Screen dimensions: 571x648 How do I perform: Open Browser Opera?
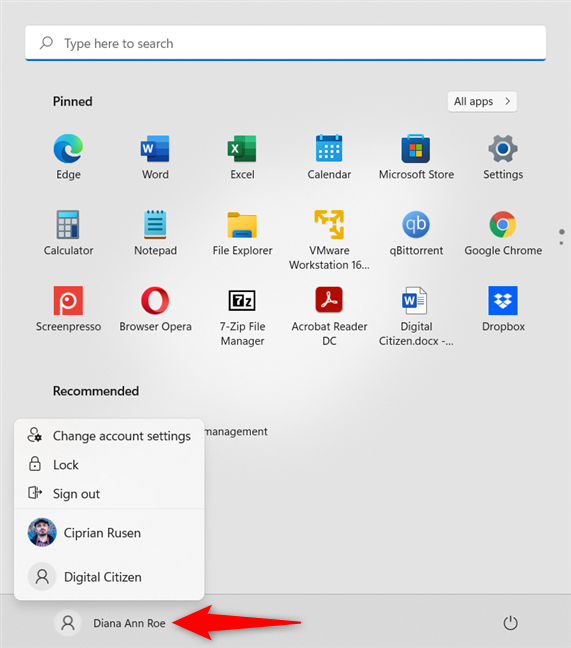click(155, 309)
